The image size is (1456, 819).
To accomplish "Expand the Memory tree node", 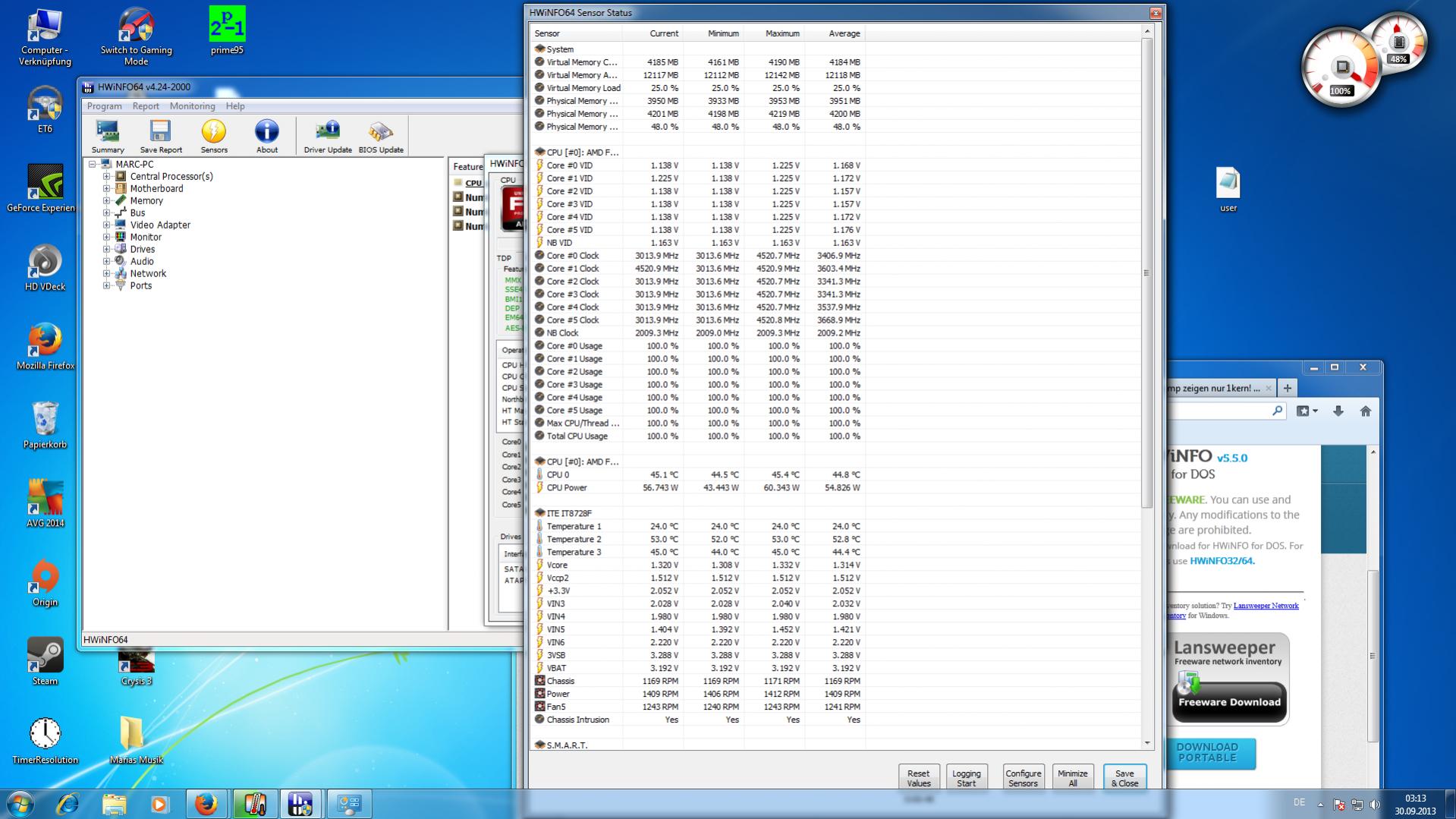I will 107,200.
